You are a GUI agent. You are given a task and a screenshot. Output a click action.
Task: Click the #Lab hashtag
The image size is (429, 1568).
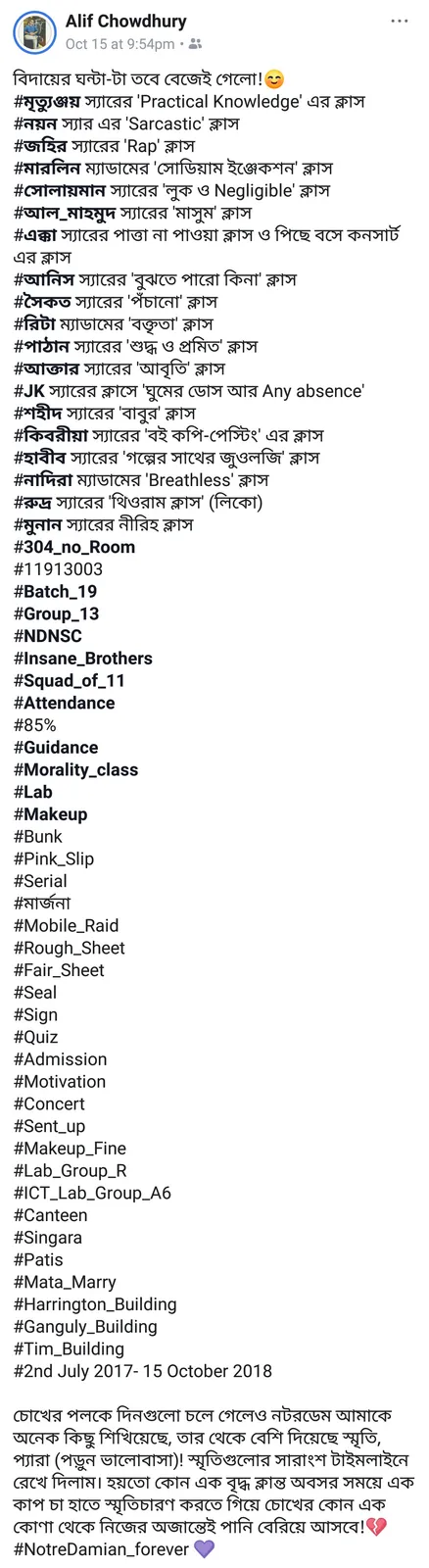pyautogui.click(x=33, y=792)
